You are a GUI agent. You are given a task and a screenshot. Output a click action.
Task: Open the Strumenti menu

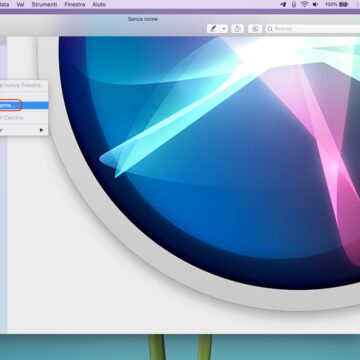tap(44, 4)
